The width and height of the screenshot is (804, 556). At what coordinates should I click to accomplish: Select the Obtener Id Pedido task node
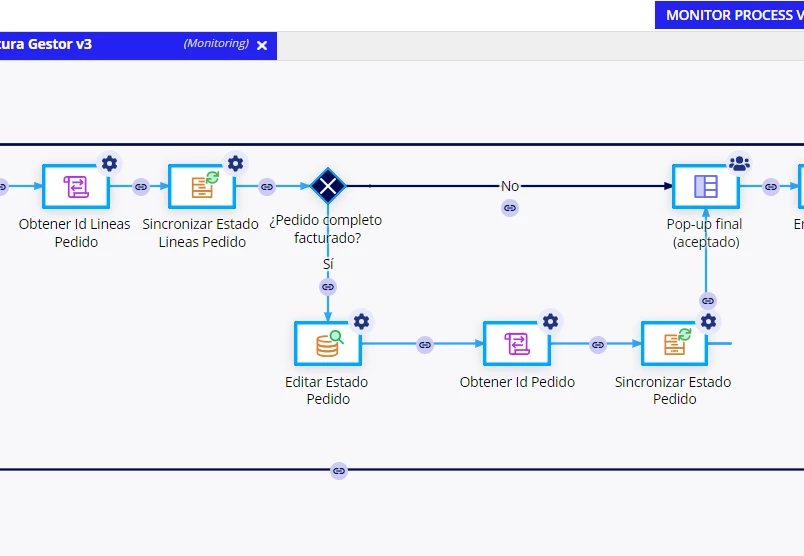point(517,344)
